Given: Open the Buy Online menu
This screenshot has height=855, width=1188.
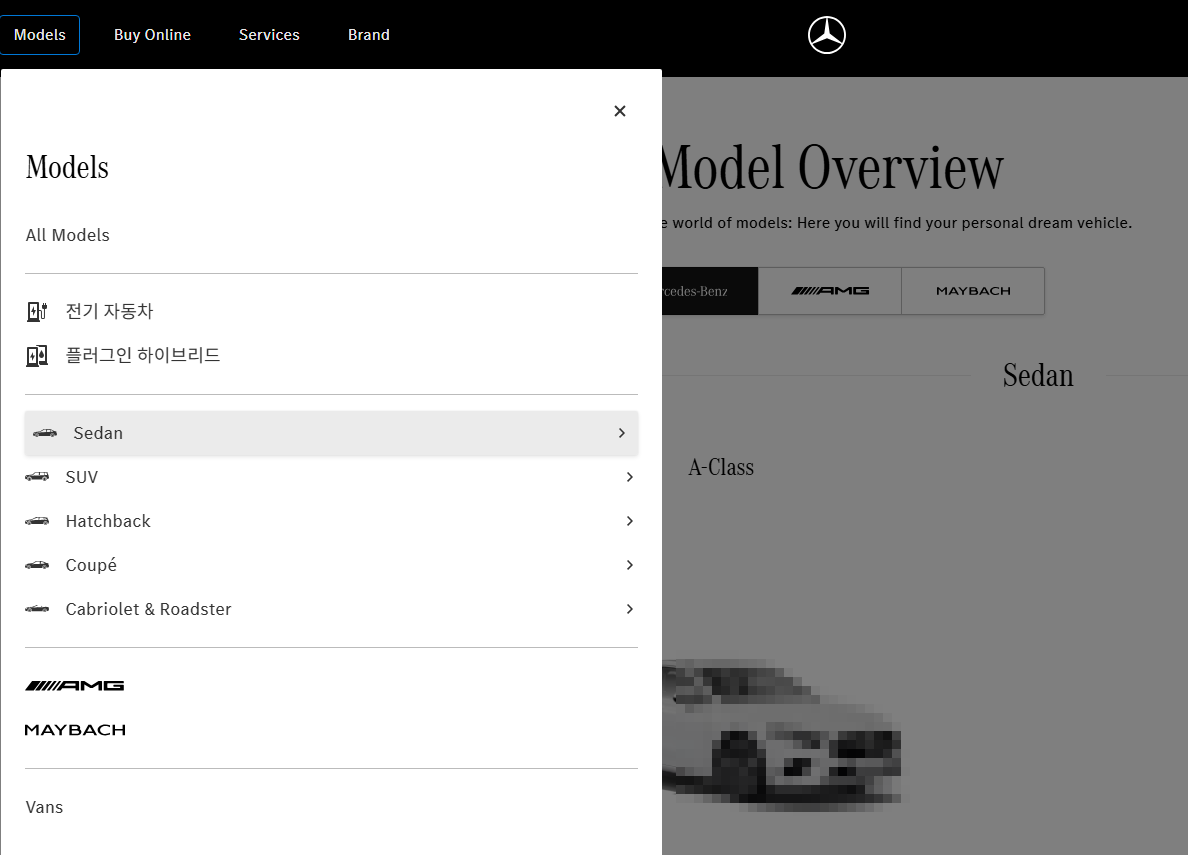Looking at the screenshot, I should tap(152, 35).
